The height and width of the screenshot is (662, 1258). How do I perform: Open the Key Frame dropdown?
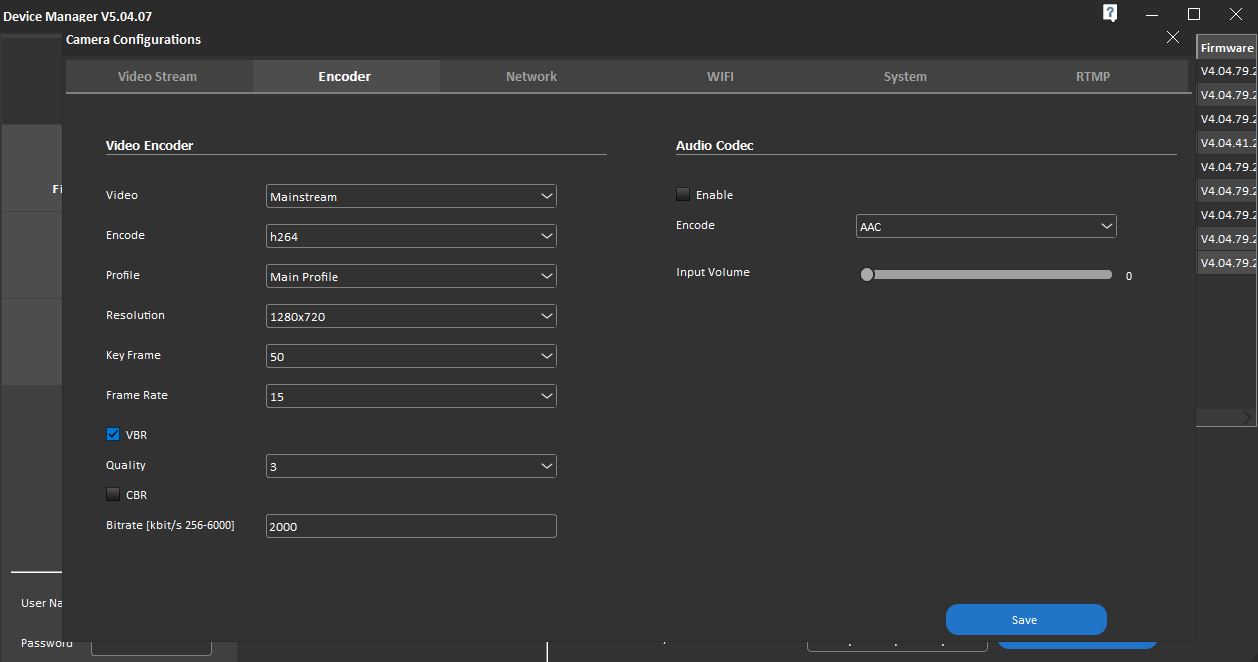point(411,356)
